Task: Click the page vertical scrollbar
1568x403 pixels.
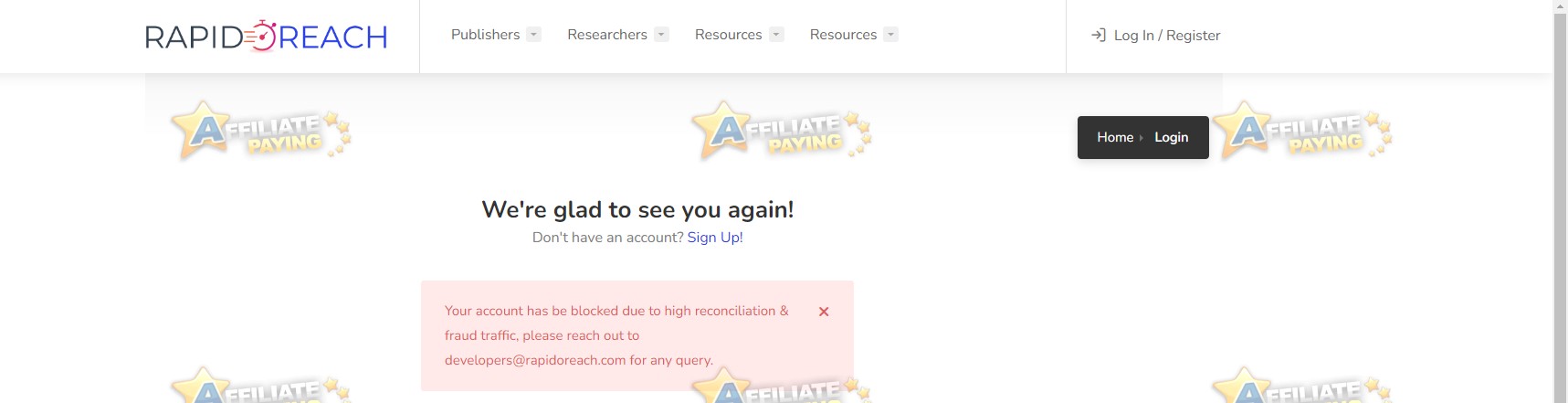Action: pyautogui.click(x=1561, y=201)
